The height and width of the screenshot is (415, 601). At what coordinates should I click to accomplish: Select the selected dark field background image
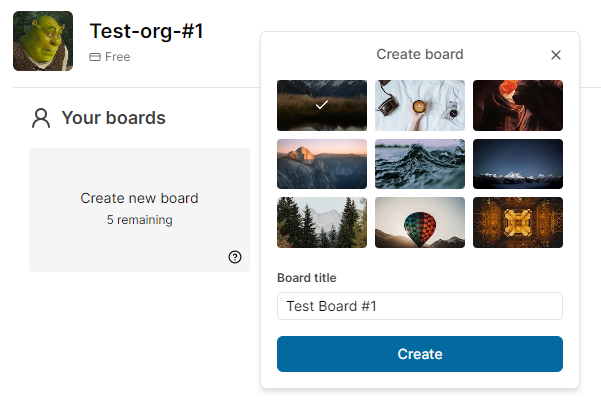click(x=322, y=105)
